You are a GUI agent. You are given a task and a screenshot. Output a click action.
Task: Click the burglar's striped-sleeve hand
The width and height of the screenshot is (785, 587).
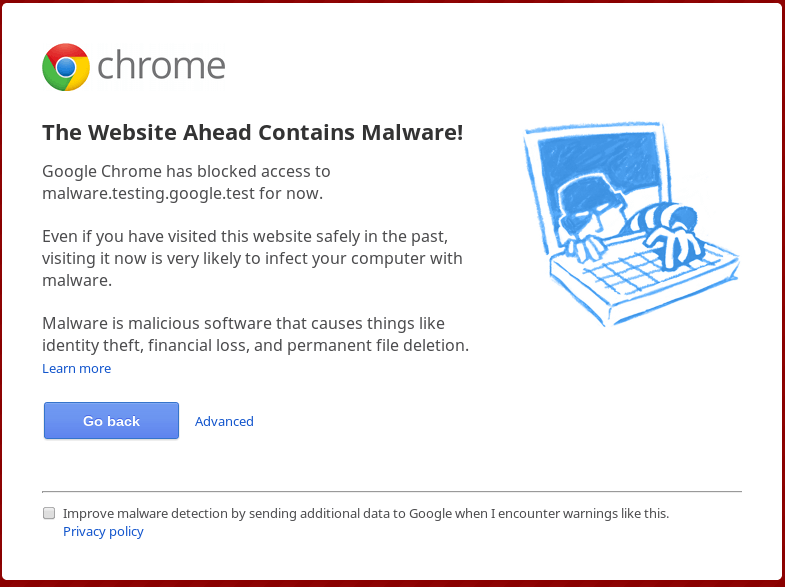[668, 232]
